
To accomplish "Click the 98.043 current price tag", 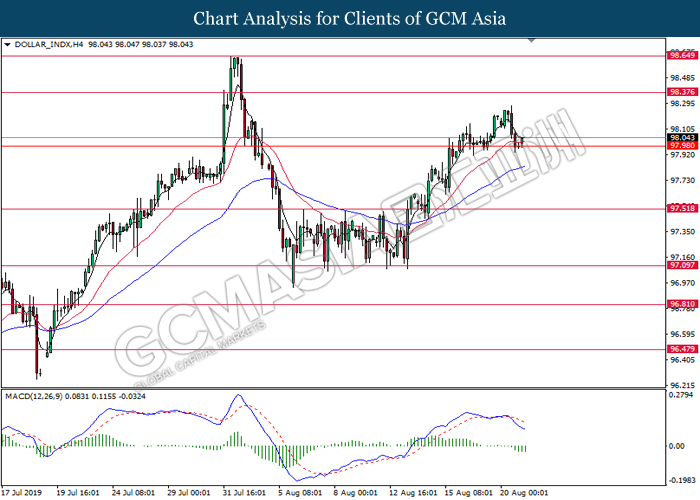I will tap(681, 138).
